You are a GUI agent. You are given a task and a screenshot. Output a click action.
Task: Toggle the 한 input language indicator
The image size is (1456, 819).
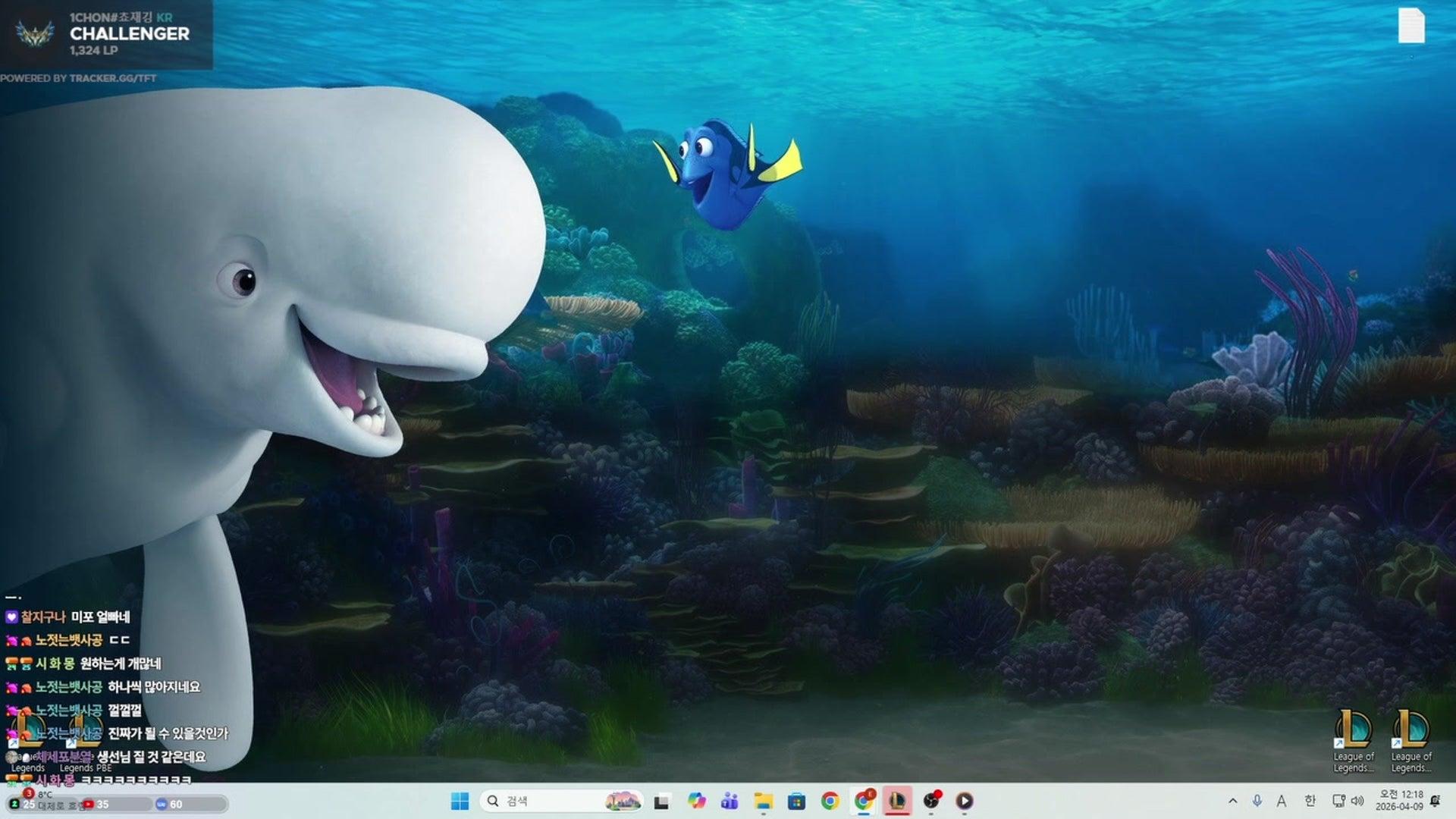pos(1310,801)
